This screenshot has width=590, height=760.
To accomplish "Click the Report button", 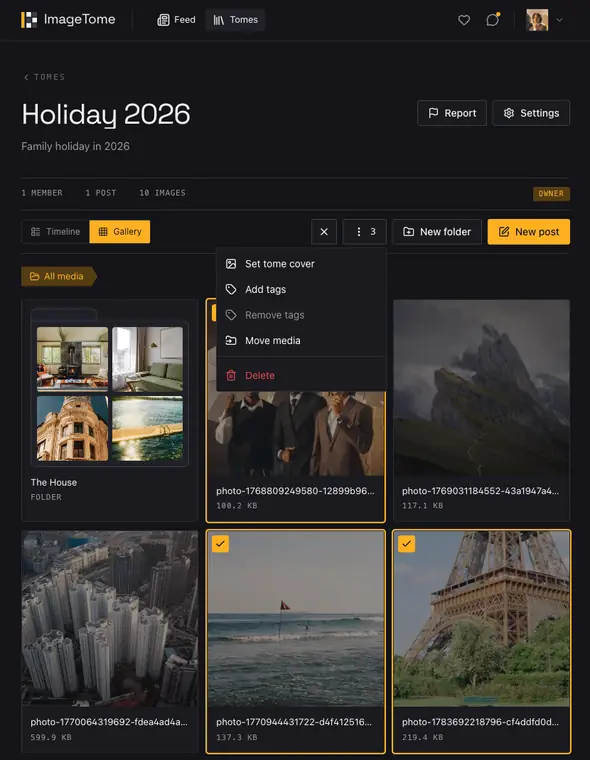I will pos(452,113).
